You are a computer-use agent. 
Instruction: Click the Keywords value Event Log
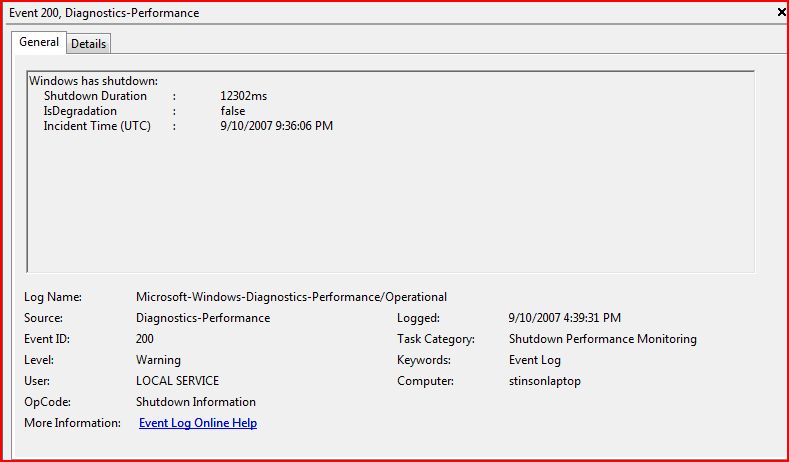pyautogui.click(x=535, y=360)
